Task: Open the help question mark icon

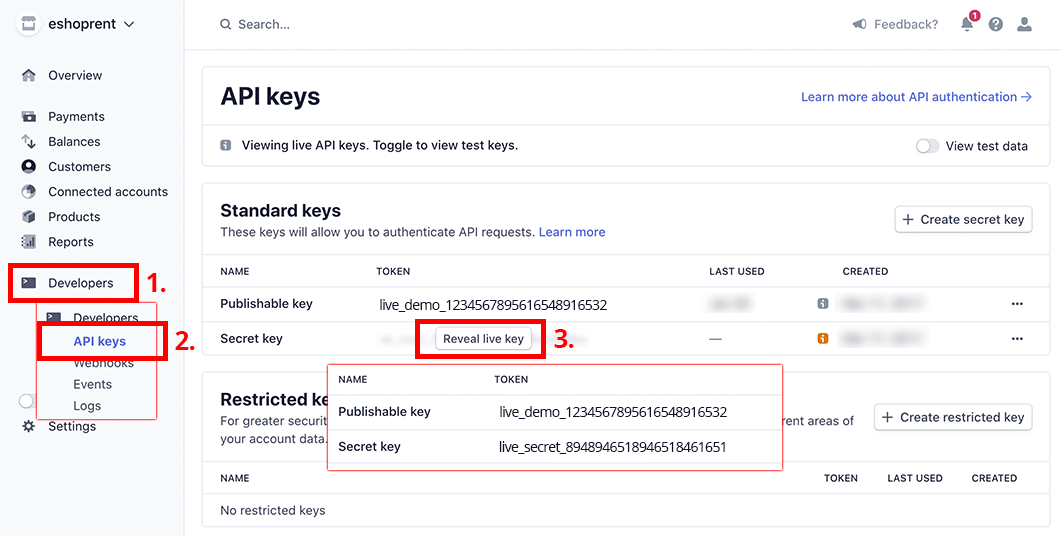Action: pyautogui.click(x=995, y=24)
